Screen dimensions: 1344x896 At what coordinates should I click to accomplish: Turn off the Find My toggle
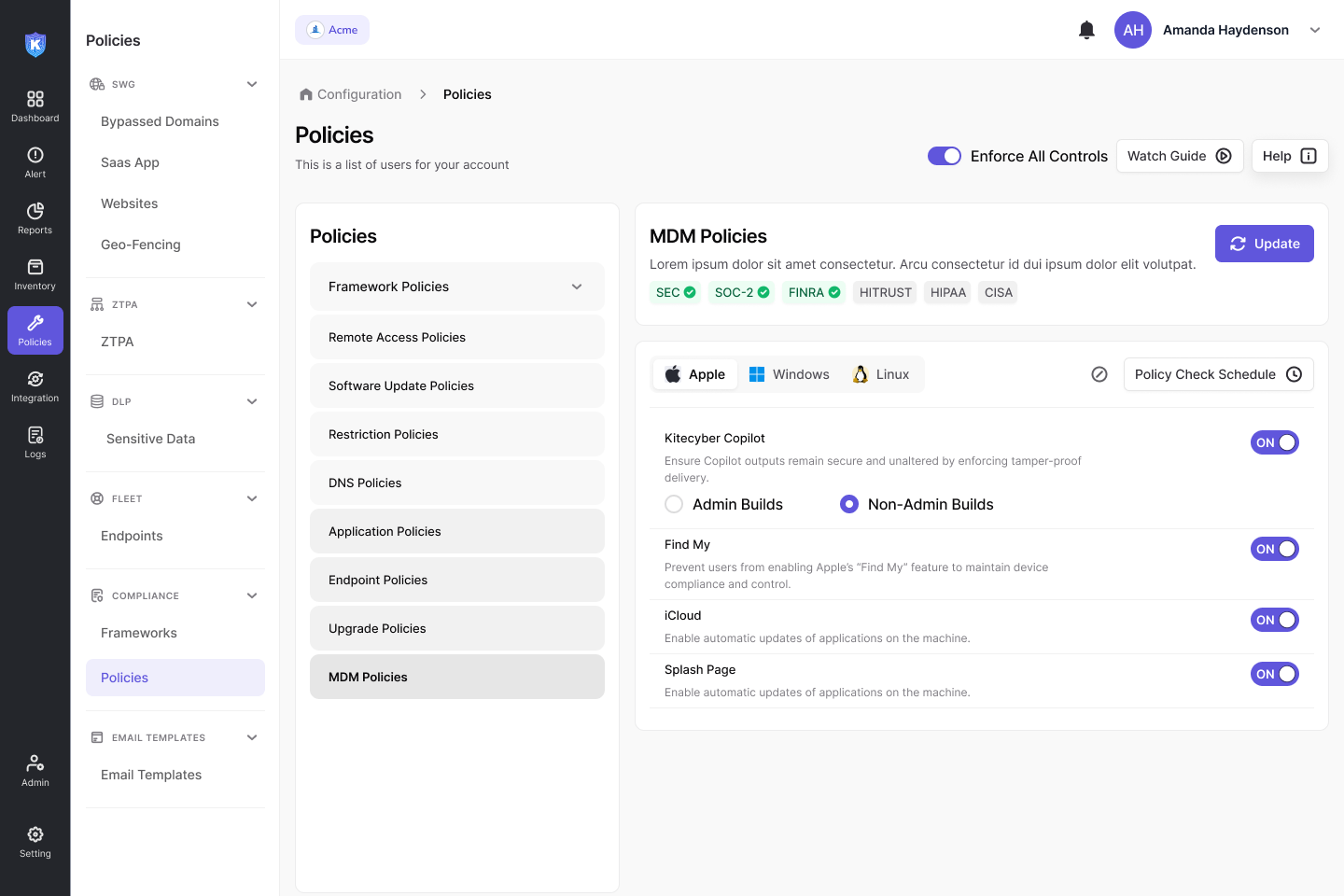click(x=1274, y=549)
